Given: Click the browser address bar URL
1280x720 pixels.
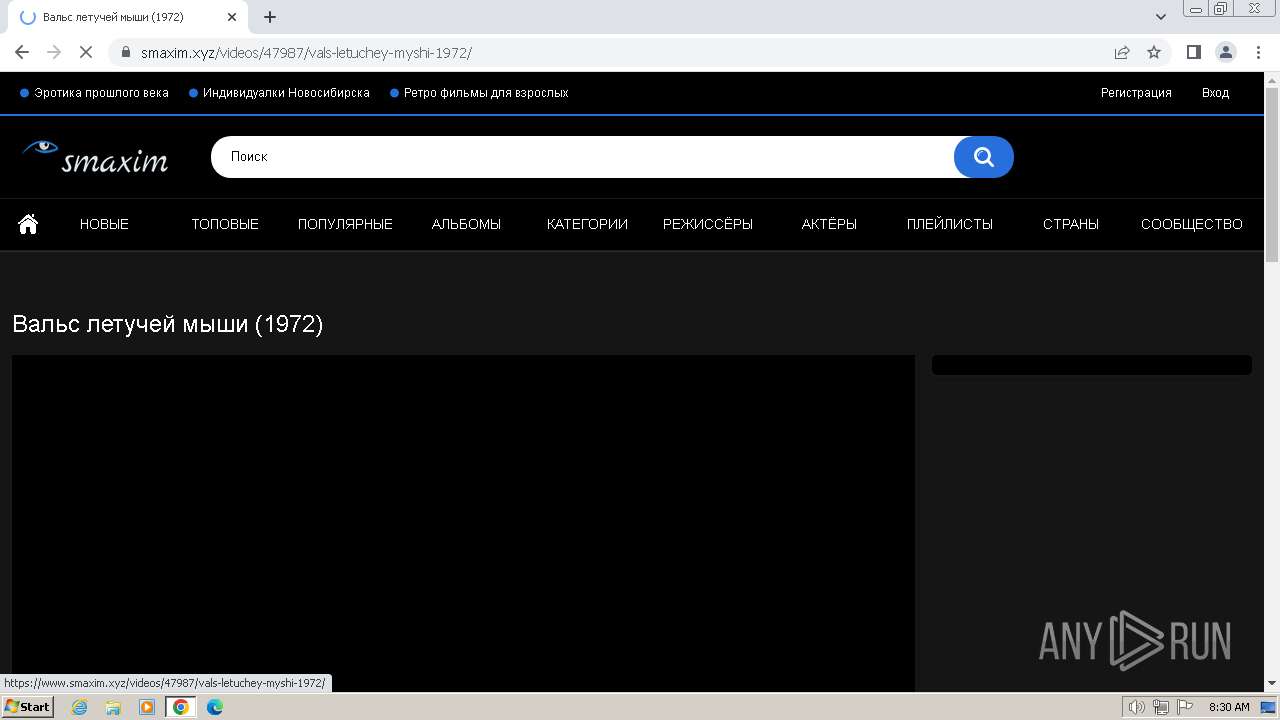Looking at the screenshot, I should (306, 53).
